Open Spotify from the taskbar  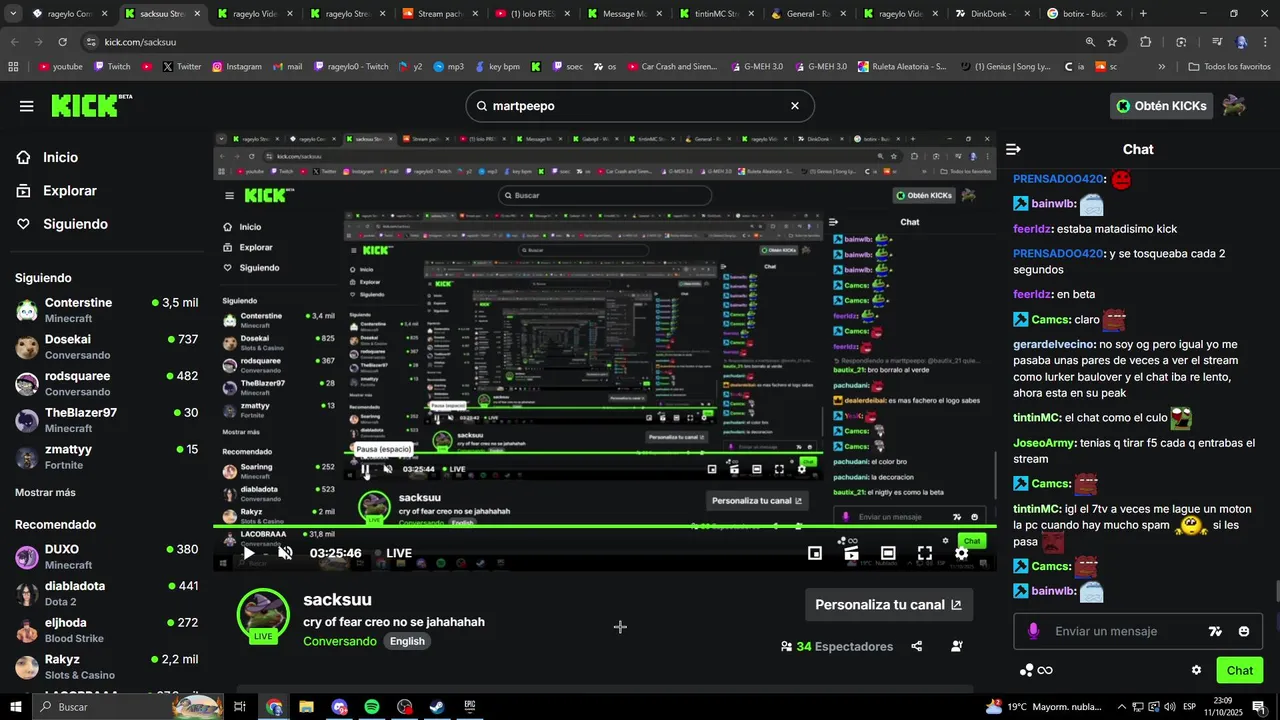372,707
